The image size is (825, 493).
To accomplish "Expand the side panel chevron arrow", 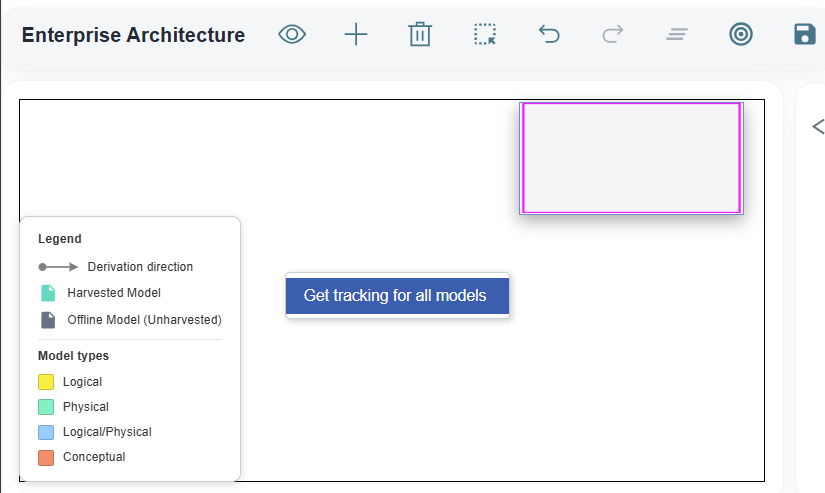I will click(x=818, y=126).
